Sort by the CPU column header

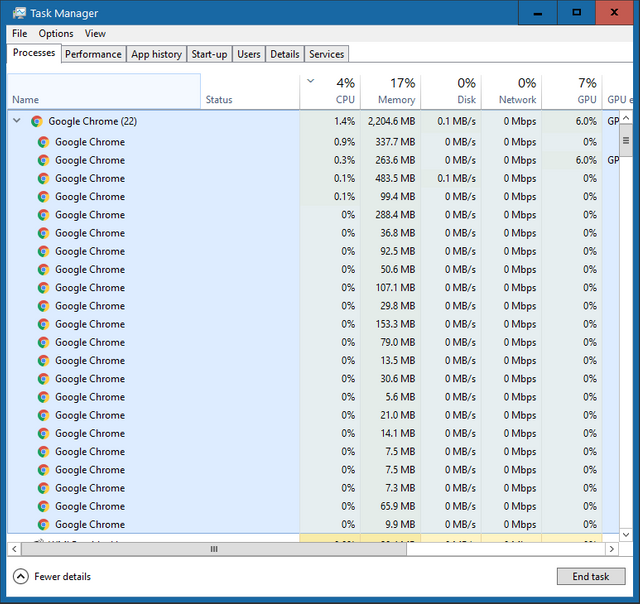(330, 92)
